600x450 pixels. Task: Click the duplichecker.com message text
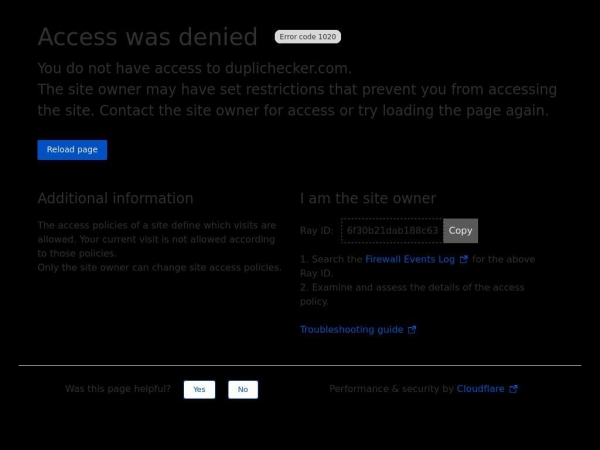click(195, 68)
